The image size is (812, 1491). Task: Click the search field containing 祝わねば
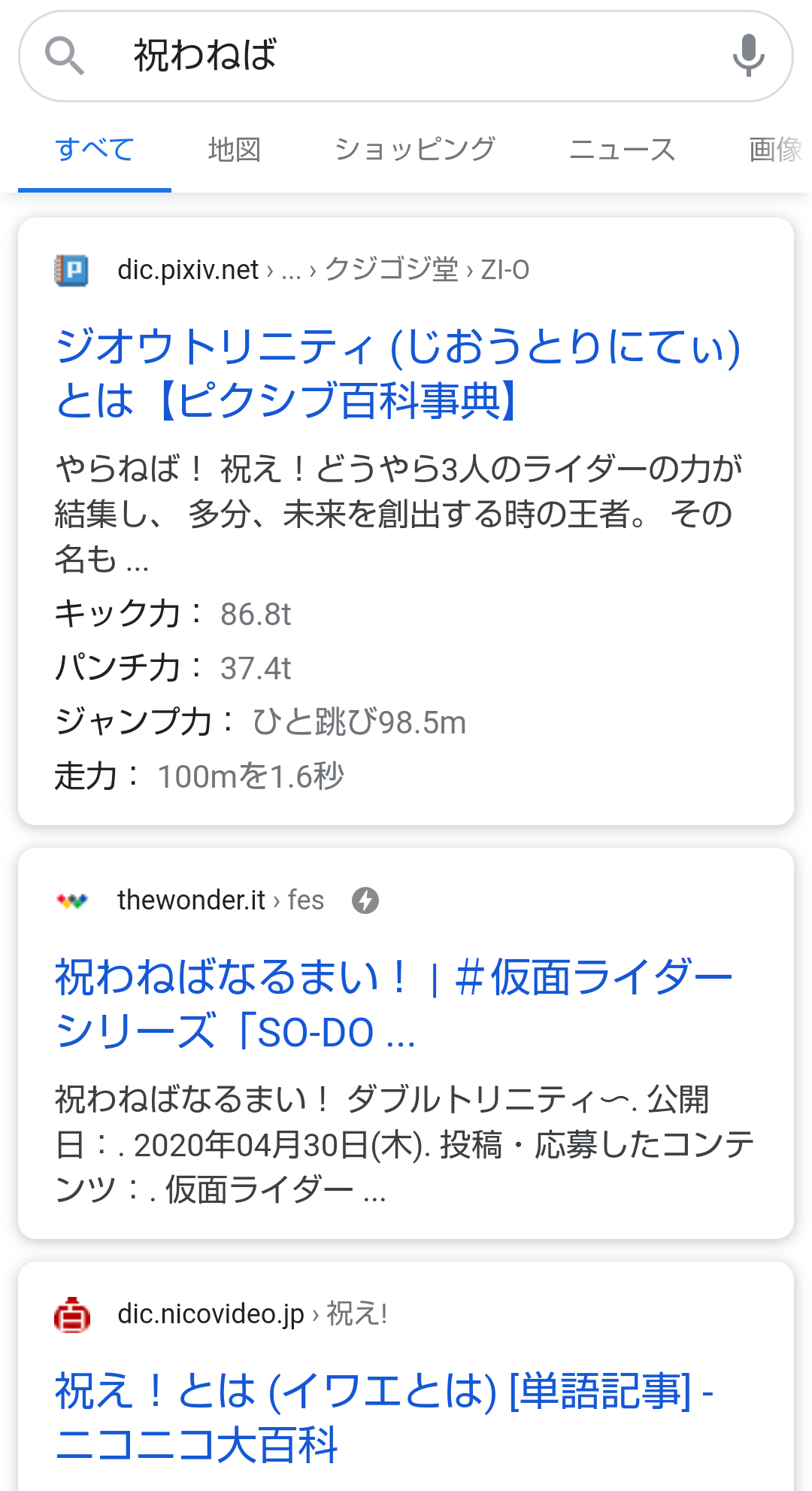click(x=406, y=56)
